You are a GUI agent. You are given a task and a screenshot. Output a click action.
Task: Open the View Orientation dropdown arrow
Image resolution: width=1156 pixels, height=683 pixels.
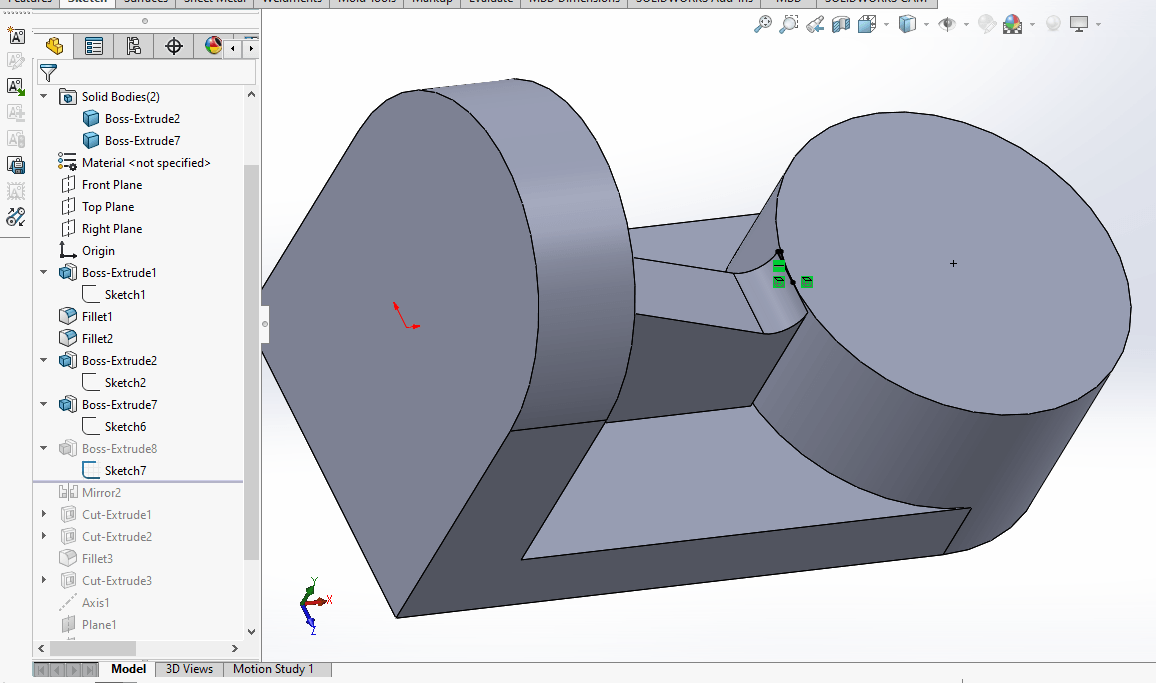tap(886, 24)
